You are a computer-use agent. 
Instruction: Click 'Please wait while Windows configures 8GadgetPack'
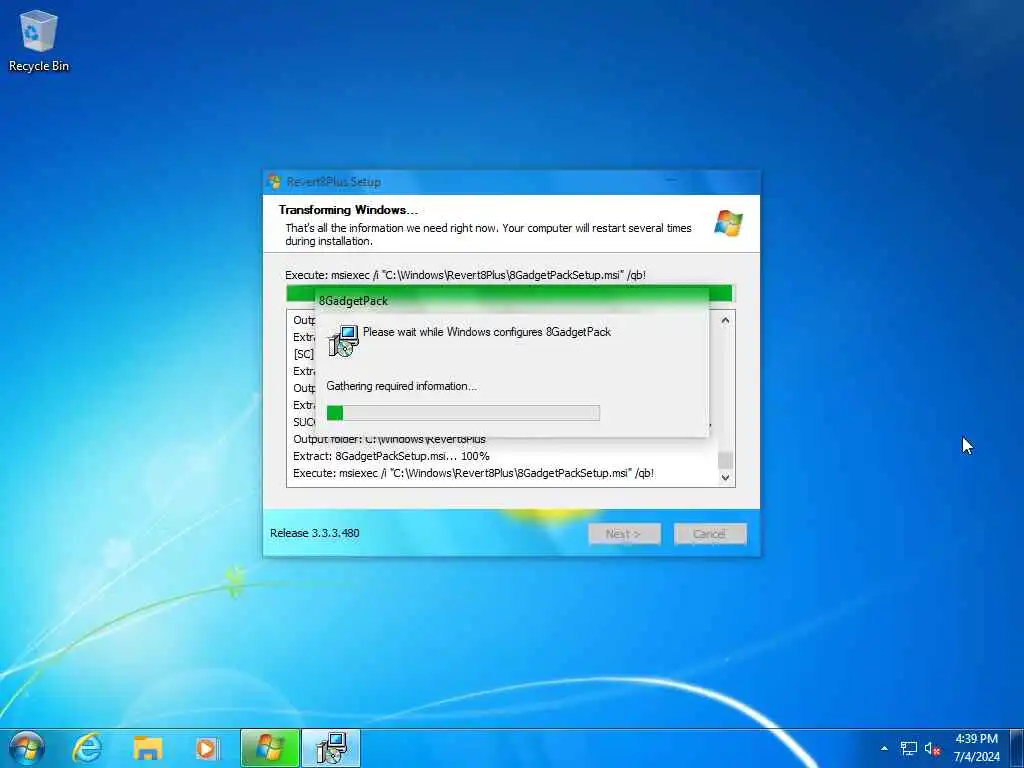[x=487, y=332]
